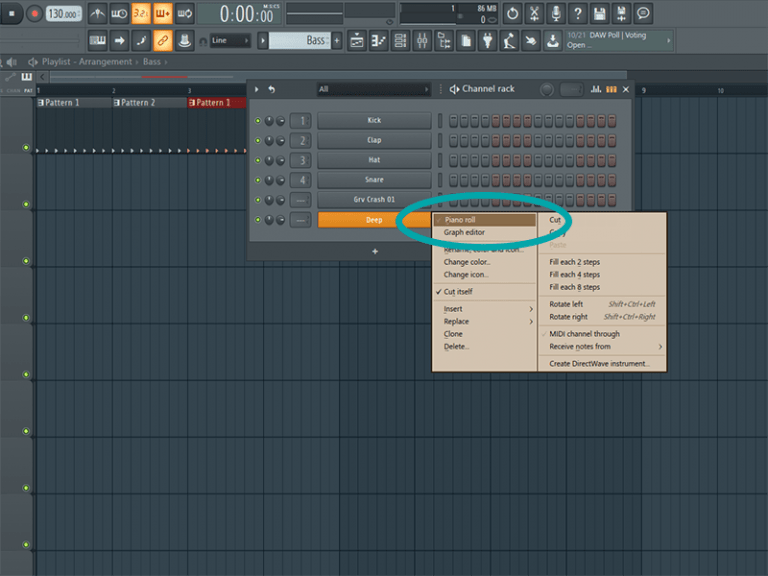Open the Mixer view icon
Viewport: 768px width, 576px height.
pyautogui.click(x=422, y=40)
